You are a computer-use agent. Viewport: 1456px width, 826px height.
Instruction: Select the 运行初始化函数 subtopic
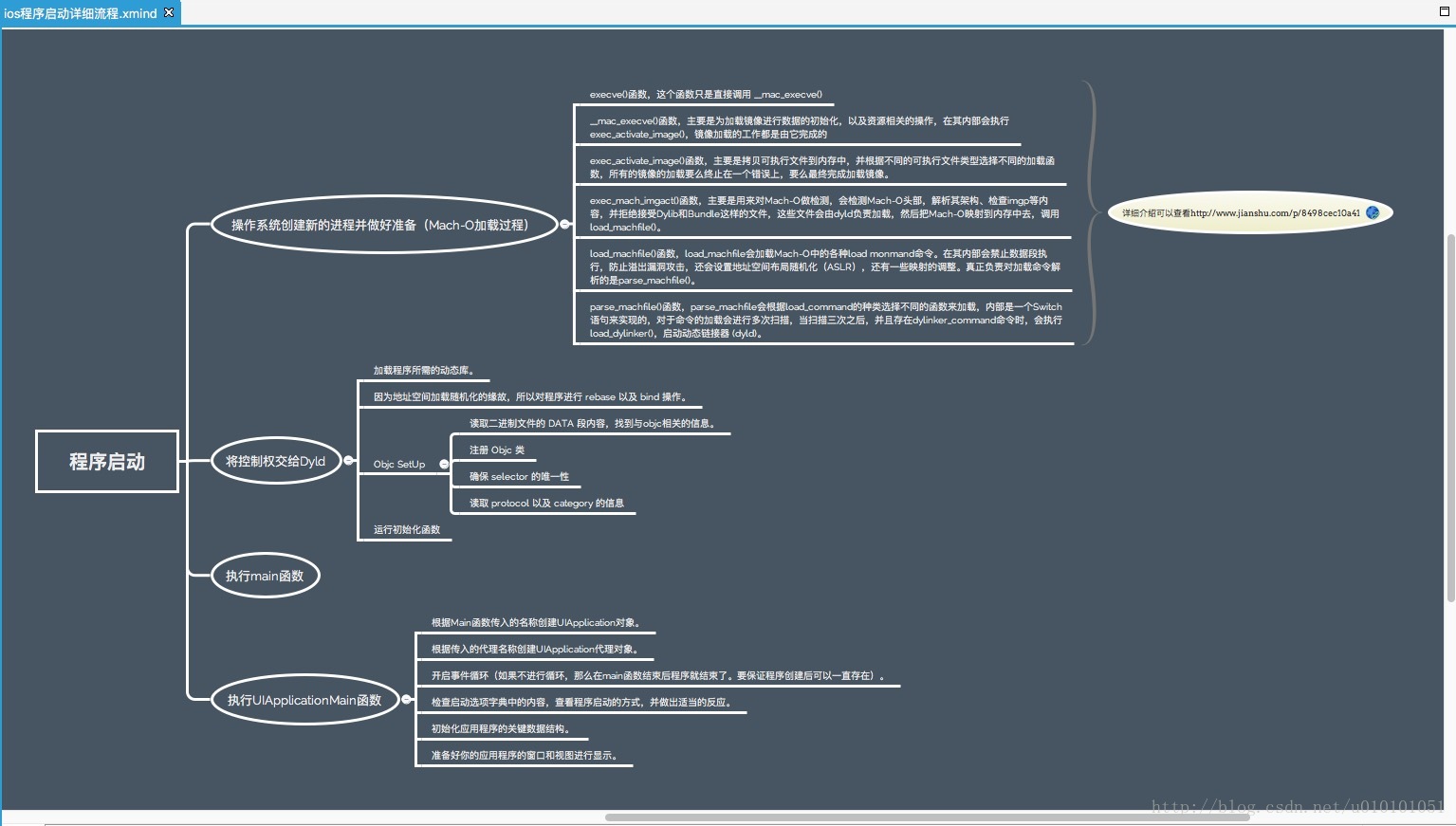[407, 530]
